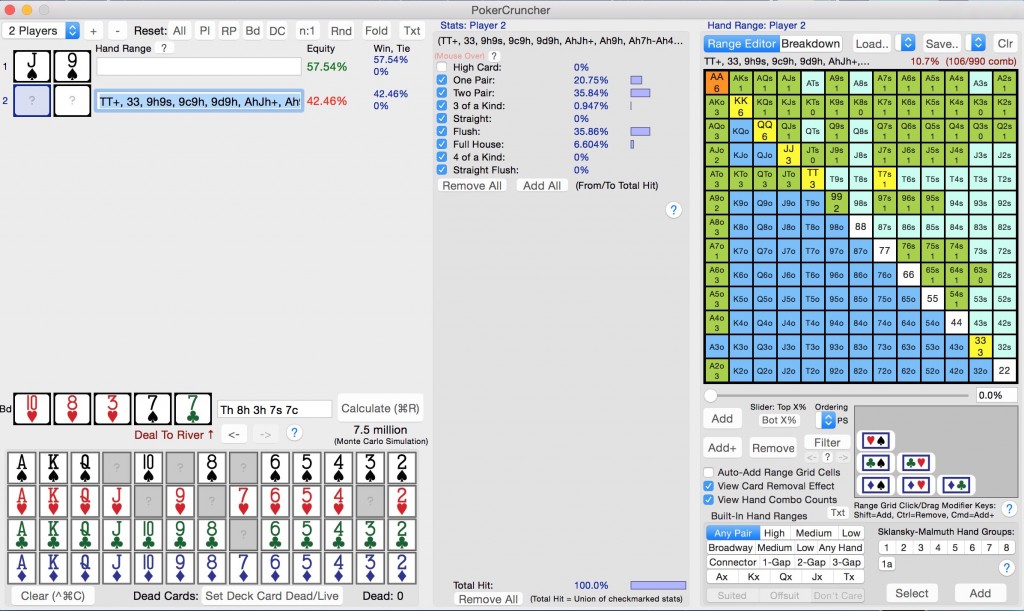Pick the Queen of clubs from deck
Screen dimensions: 1024x611
pos(85,535)
